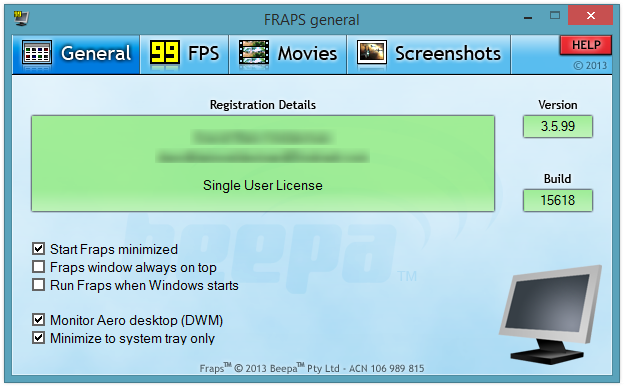Enable Fraps window always on top
This screenshot has width=625, height=387.
coord(38,267)
